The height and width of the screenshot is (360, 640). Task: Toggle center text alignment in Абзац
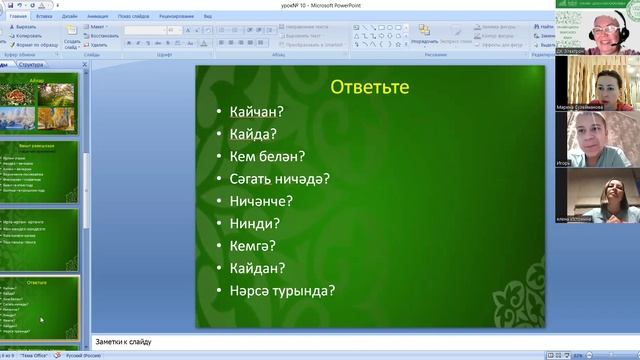[x=231, y=42]
